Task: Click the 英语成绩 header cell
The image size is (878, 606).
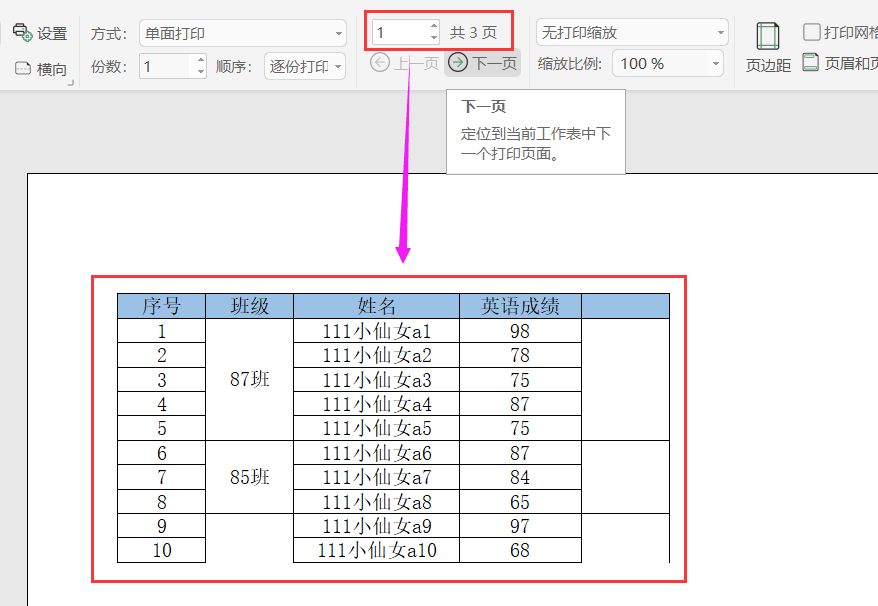Action: click(520, 306)
